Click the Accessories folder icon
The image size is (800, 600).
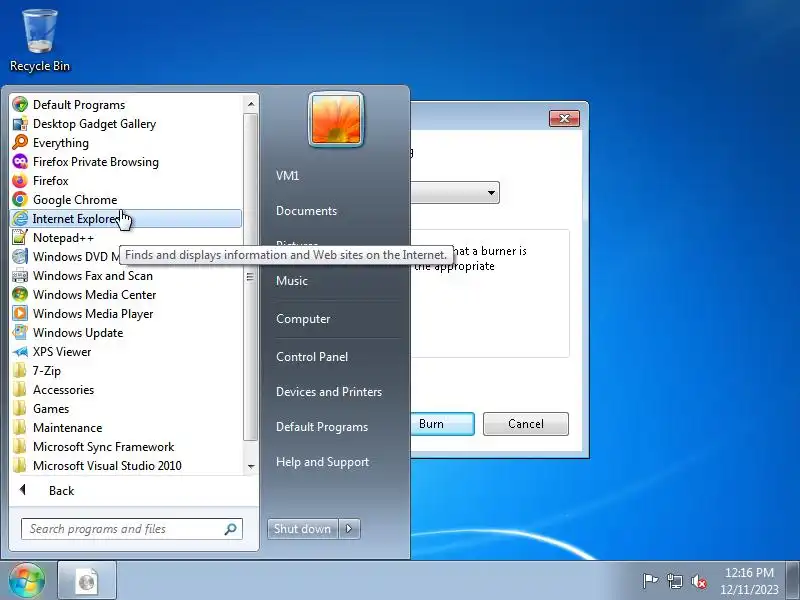point(20,390)
